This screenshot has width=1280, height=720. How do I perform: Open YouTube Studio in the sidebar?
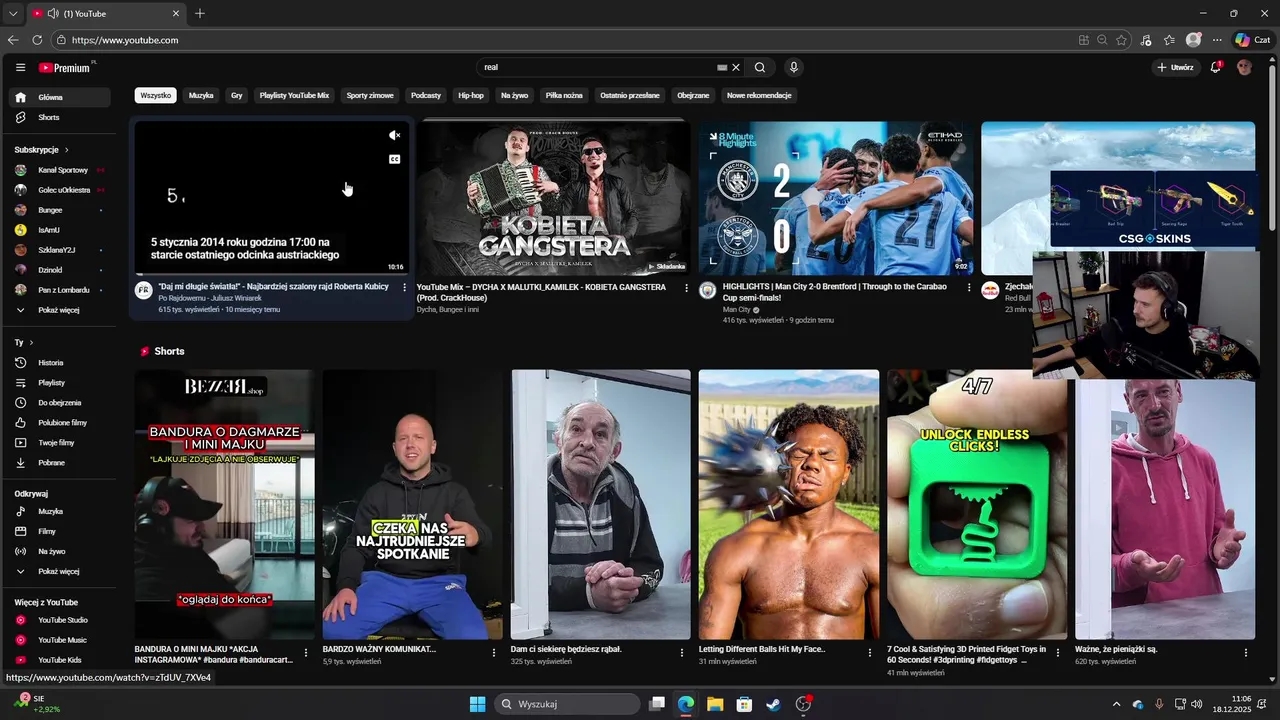(62, 620)
